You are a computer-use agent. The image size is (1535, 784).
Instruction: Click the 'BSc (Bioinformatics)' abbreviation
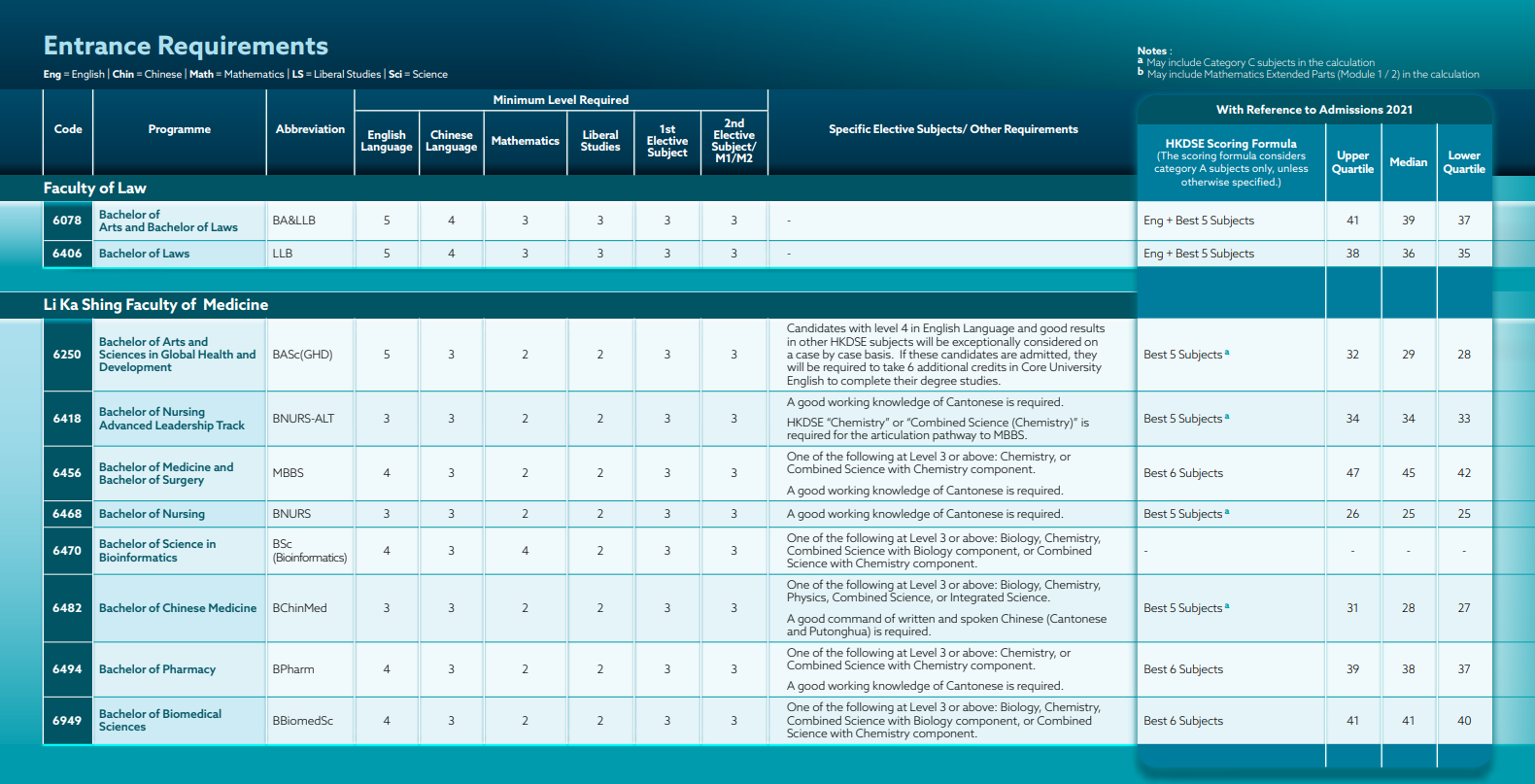[309, 551]
